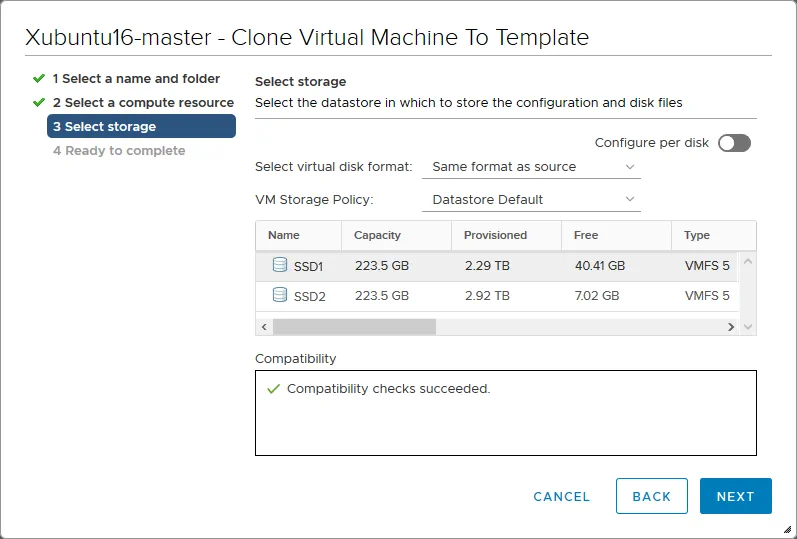797x539 pixels.
Task: Click the horizontal scrollbar thumb in datastore table
Action: point(354,327)
